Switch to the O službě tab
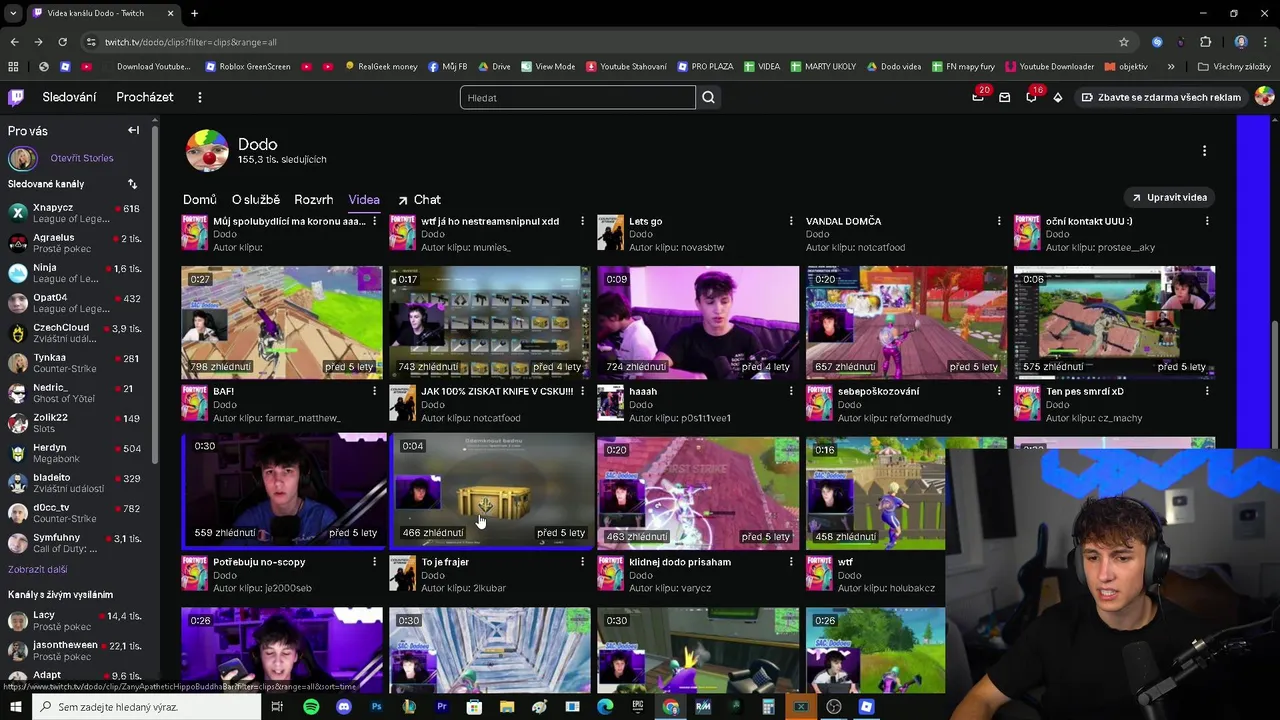Viewport: 1280px width, 720px height. coord(256,200)
